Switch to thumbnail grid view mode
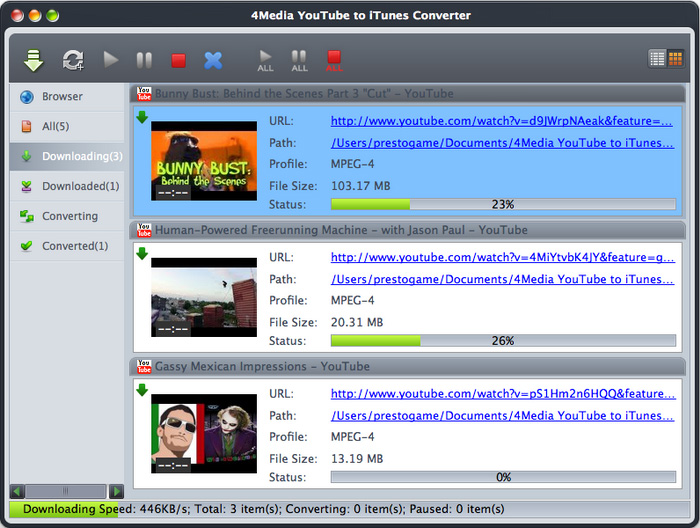700x528 pixels. [x=675, y=59]
